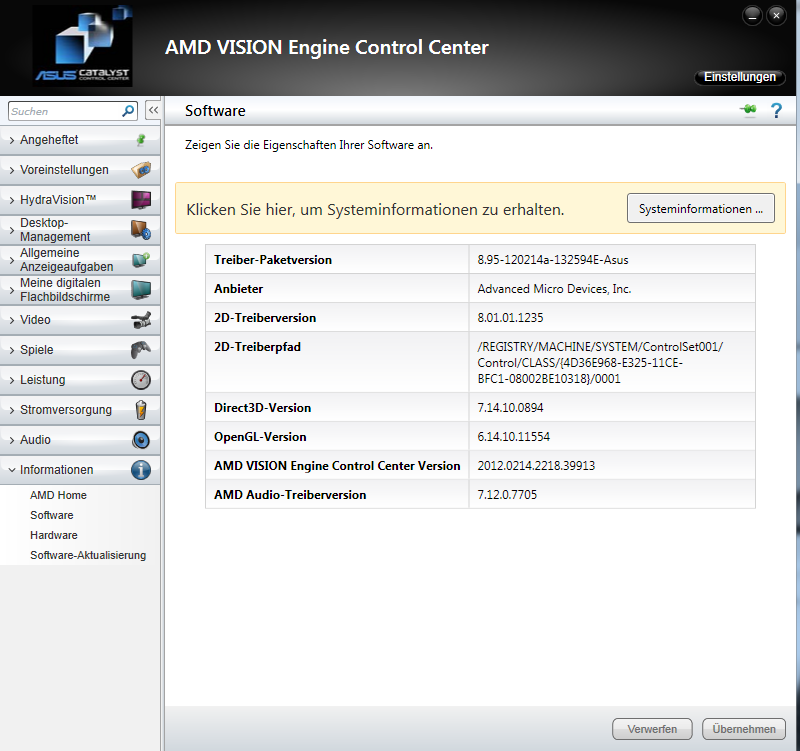Expand the Desktop-Management section
Viewport: 800px width, 751px height.
[x=81, y=230]
